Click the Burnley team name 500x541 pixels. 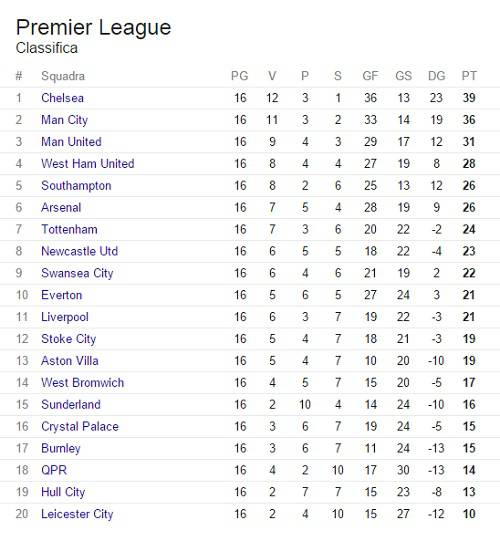61,449
